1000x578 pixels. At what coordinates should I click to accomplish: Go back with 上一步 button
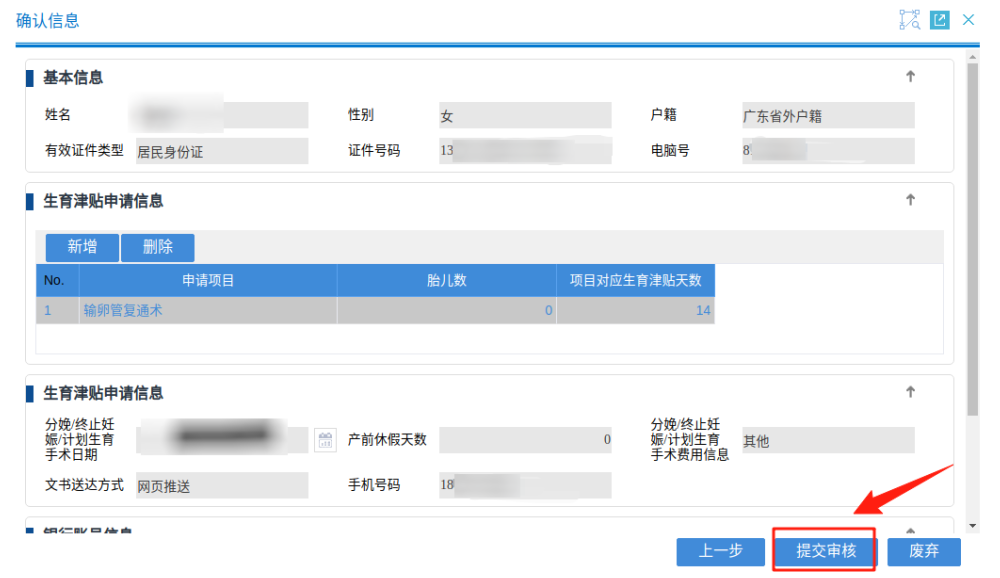coord(720,551)
